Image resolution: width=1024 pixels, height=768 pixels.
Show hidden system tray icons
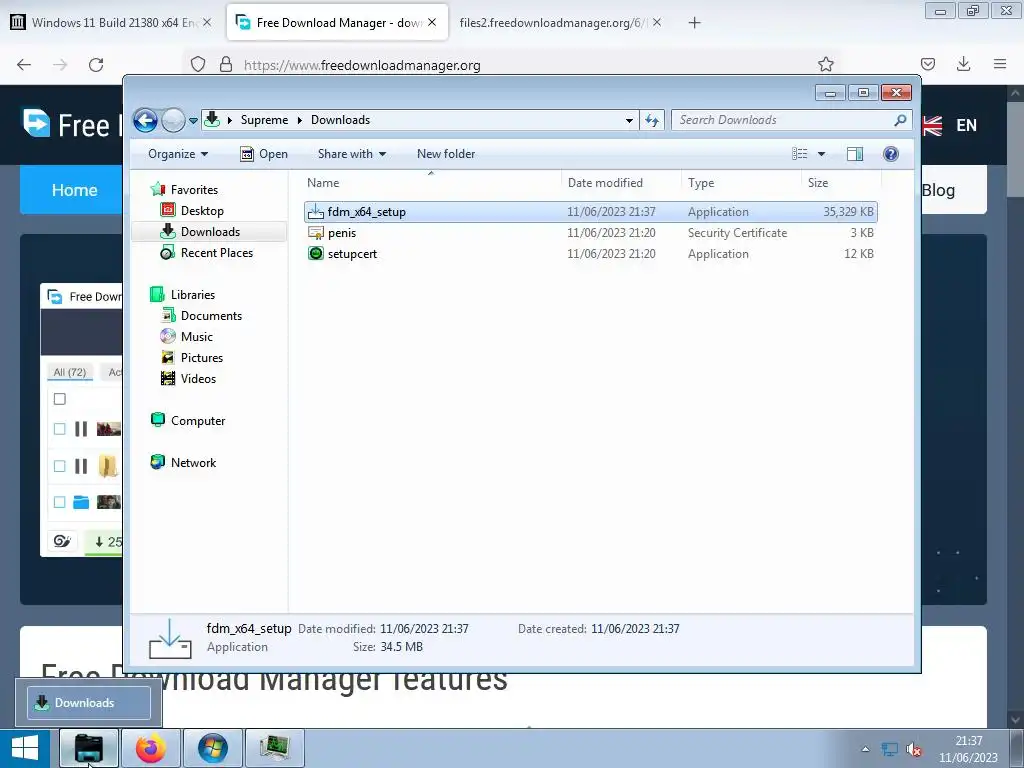(865, 749)
